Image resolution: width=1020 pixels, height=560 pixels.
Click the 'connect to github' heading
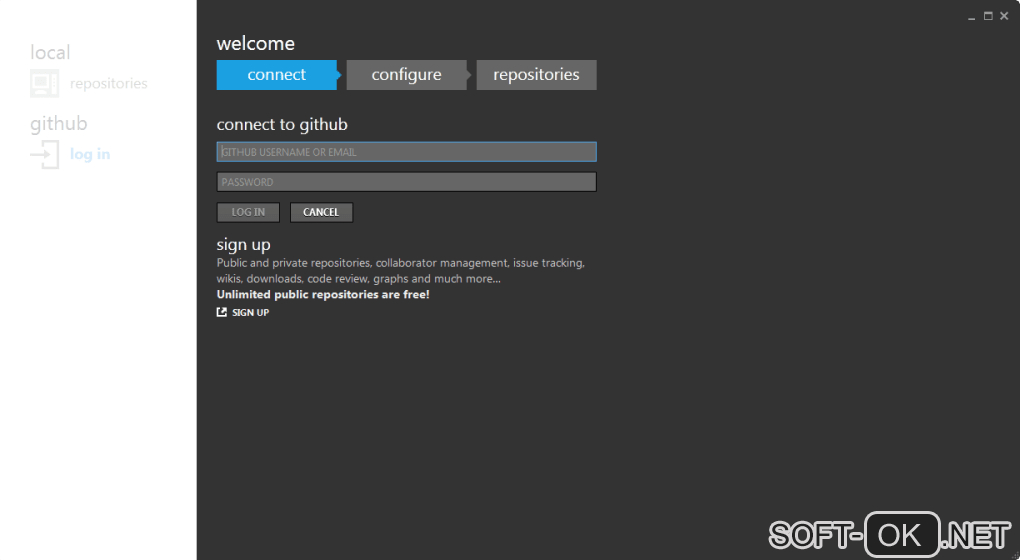[282, 124]
